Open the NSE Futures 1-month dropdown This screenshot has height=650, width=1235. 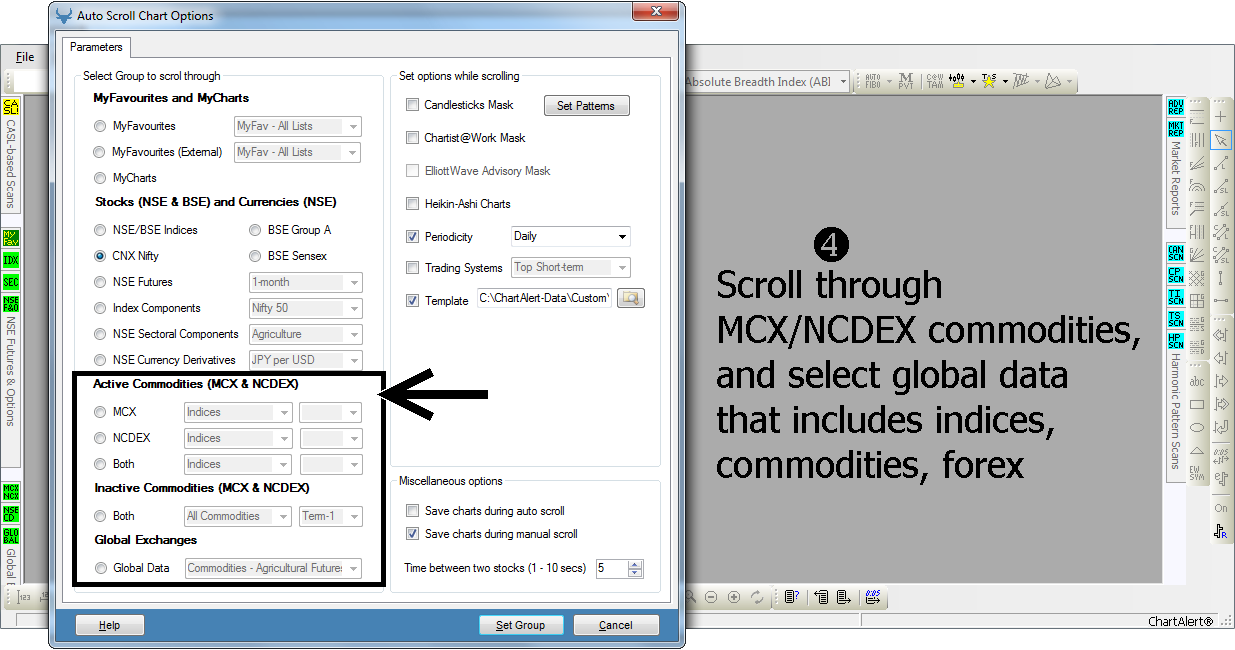click(x=305, y=282)
